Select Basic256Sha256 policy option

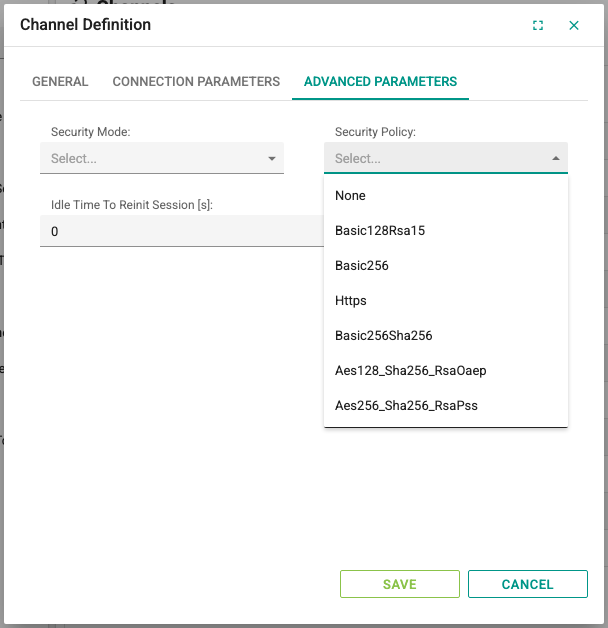[x=446, y=336]
